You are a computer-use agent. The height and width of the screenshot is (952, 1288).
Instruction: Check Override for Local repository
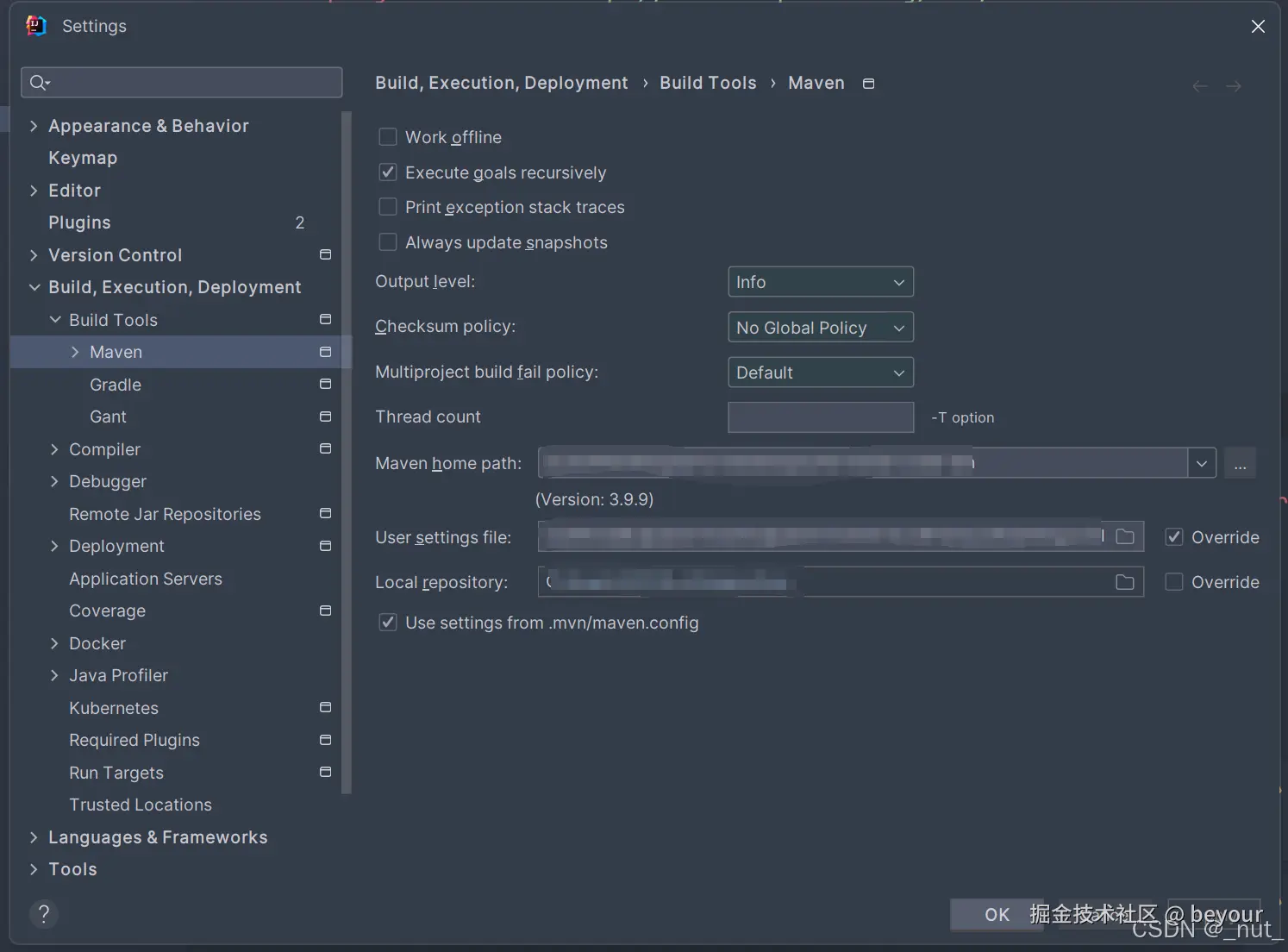(x=1174, y=582)
